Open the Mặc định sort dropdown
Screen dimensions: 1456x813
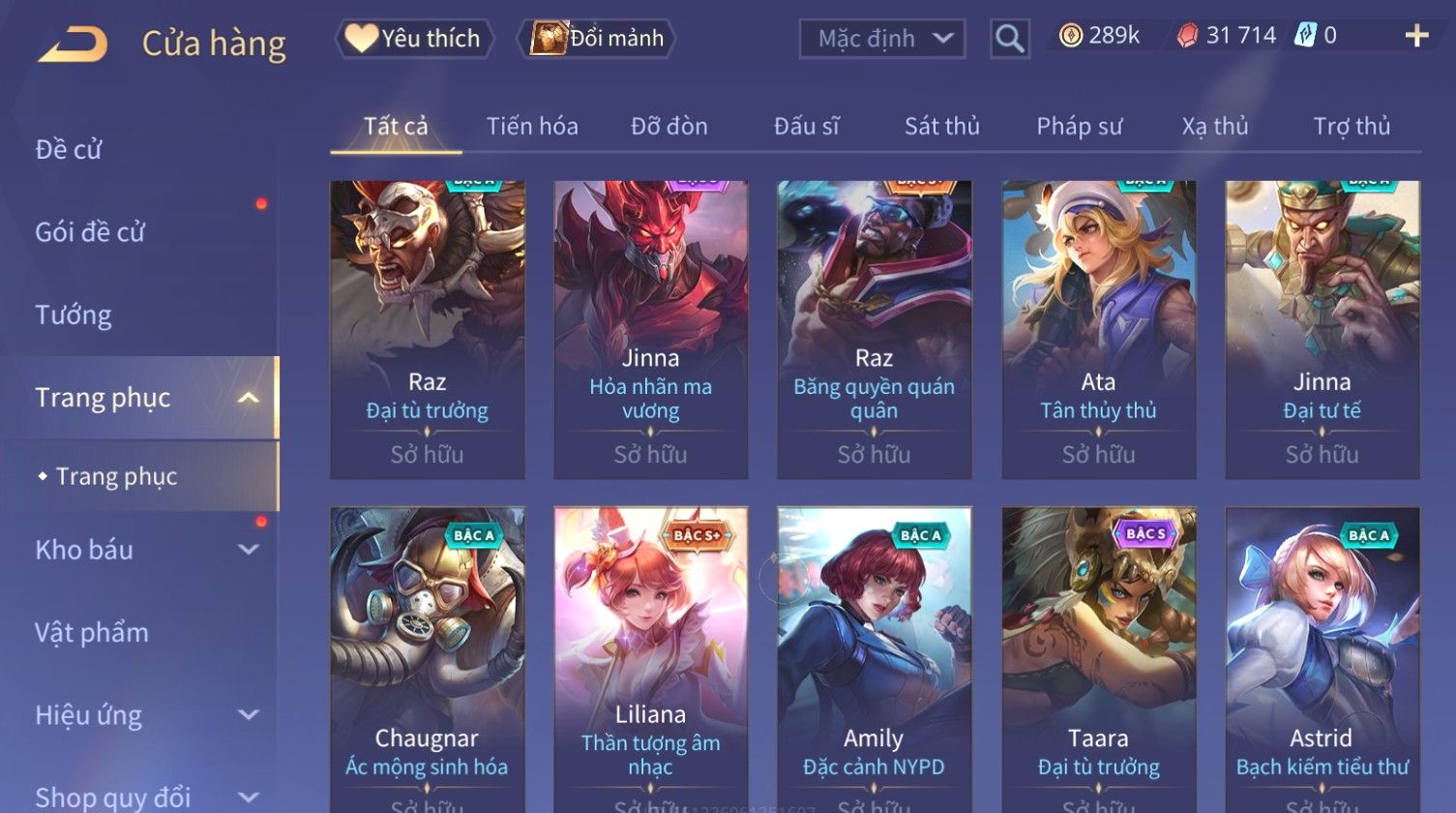[x=881, y=39]
